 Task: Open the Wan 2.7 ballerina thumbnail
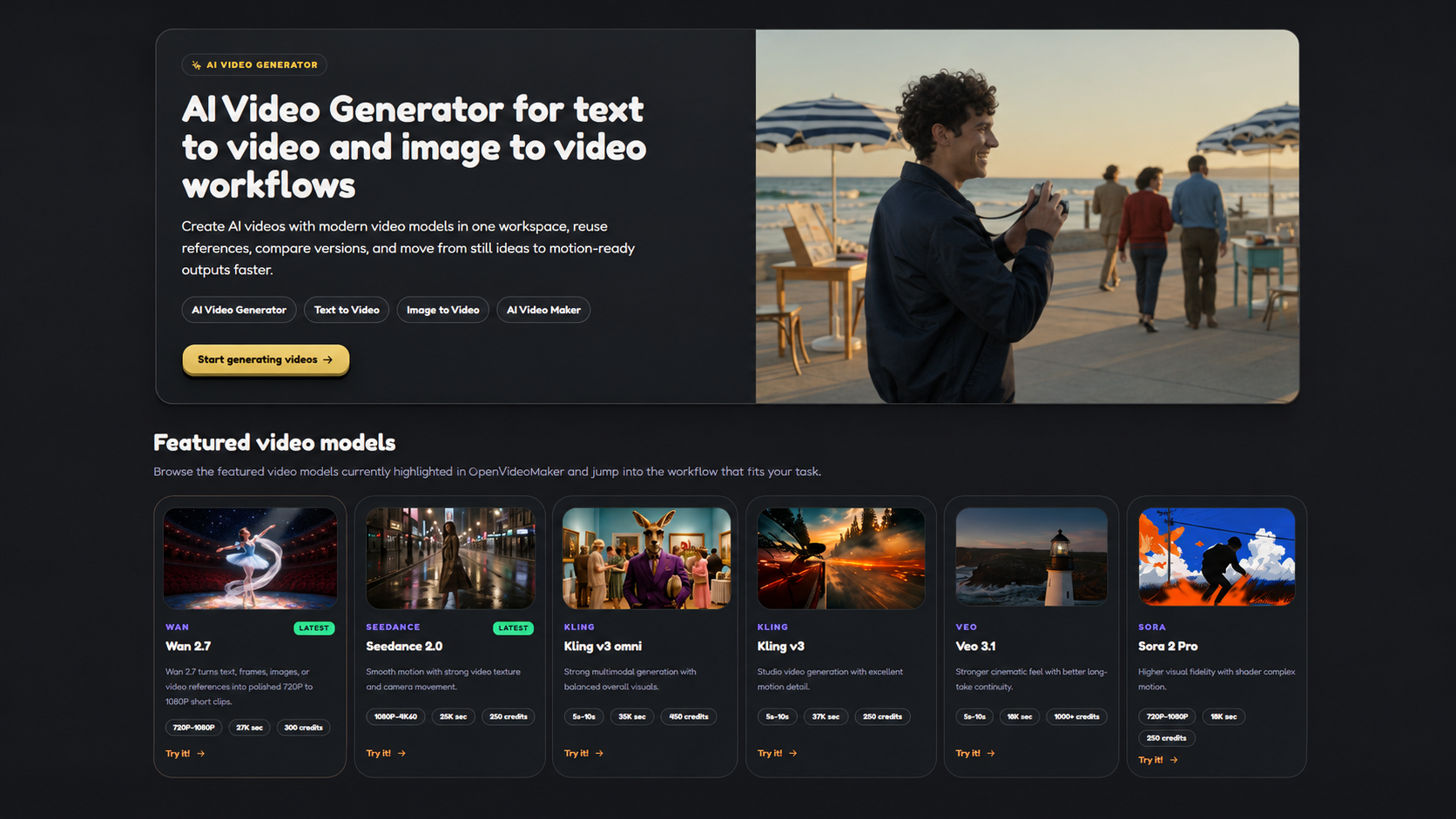click(250, 558)
